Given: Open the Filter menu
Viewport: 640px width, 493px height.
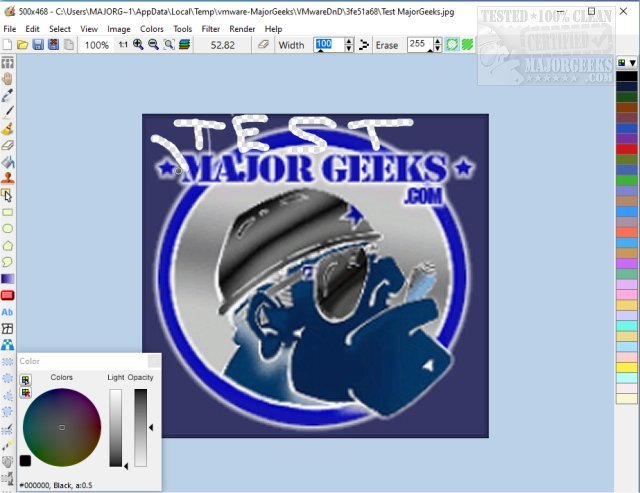Looking at the screenshot, I should 211,29.
